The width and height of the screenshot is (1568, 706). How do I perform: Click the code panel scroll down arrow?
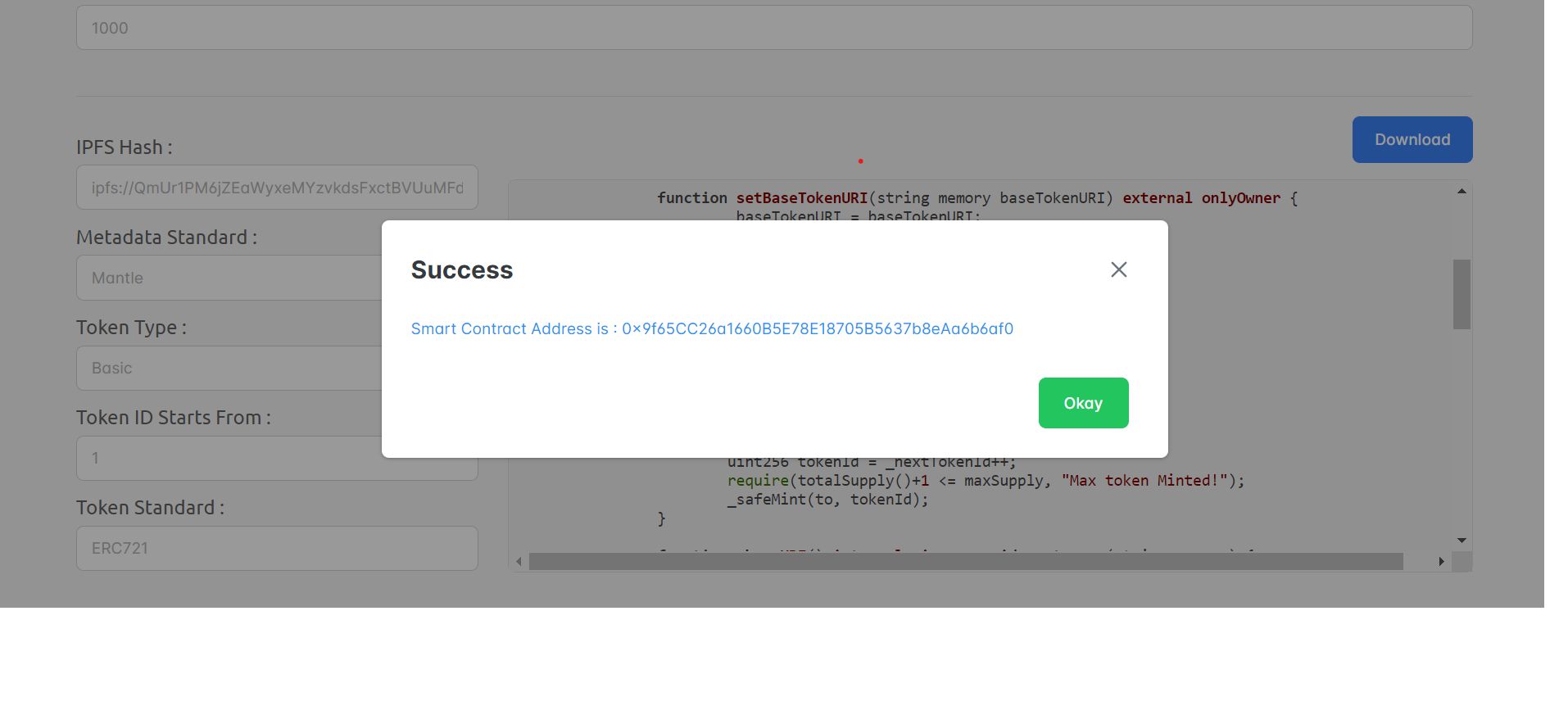1462,541
